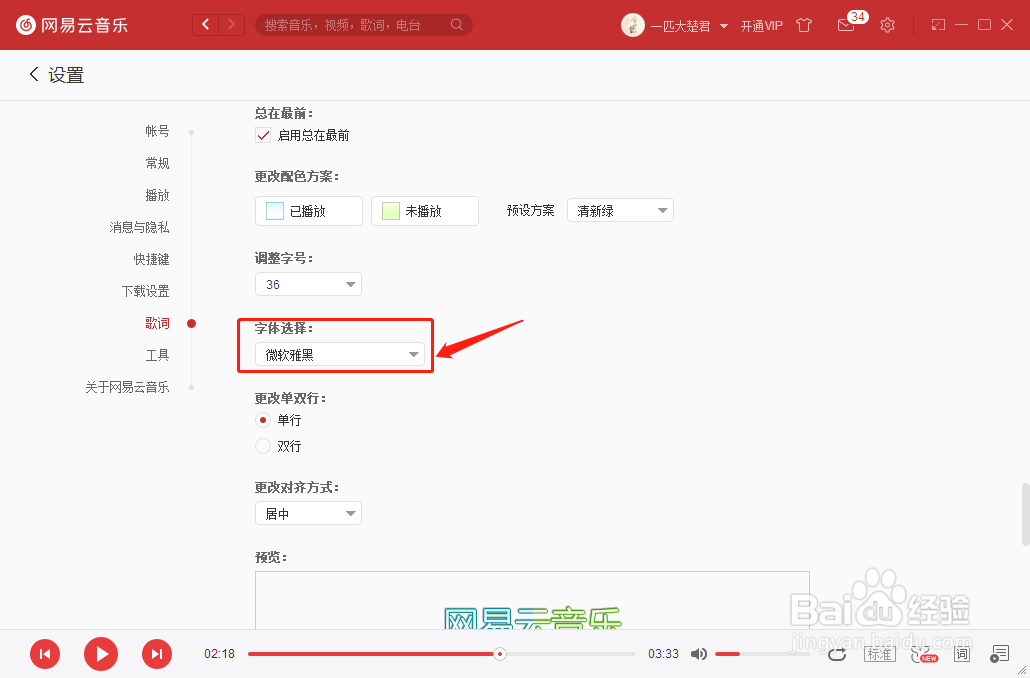Go to 歌词 settings section
Viewport: 1030px width, 678px height.
158,323
